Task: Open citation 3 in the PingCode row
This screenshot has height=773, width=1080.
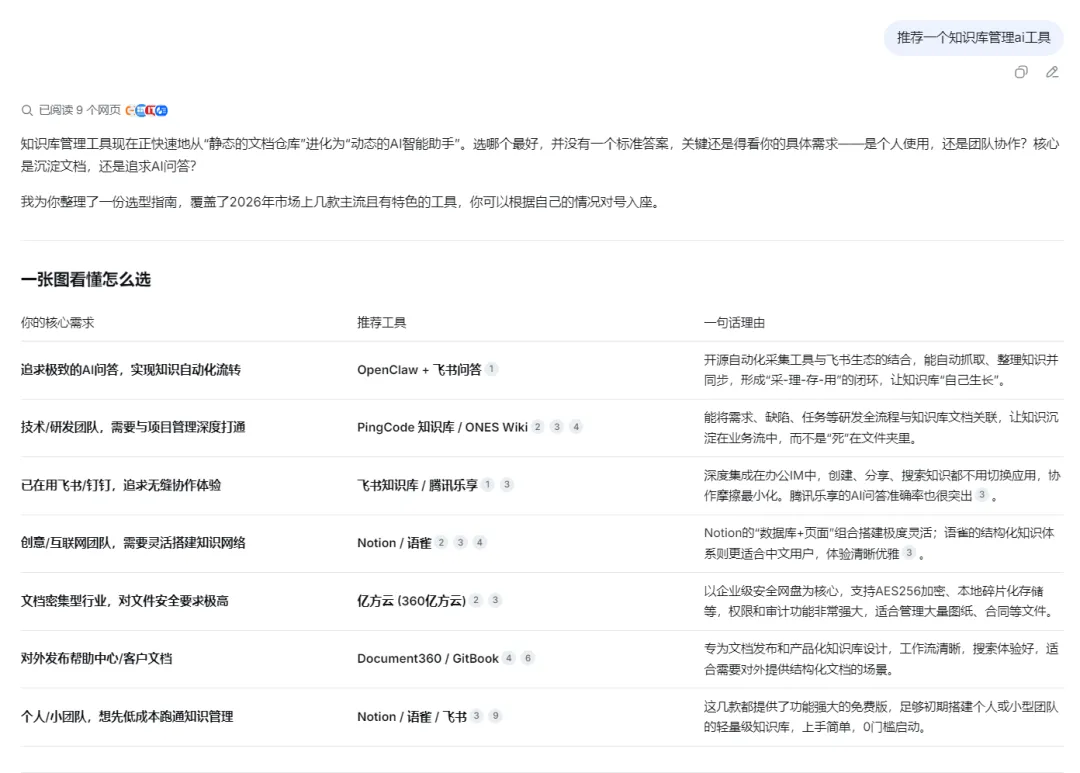Action: click(x=557, y=427)
